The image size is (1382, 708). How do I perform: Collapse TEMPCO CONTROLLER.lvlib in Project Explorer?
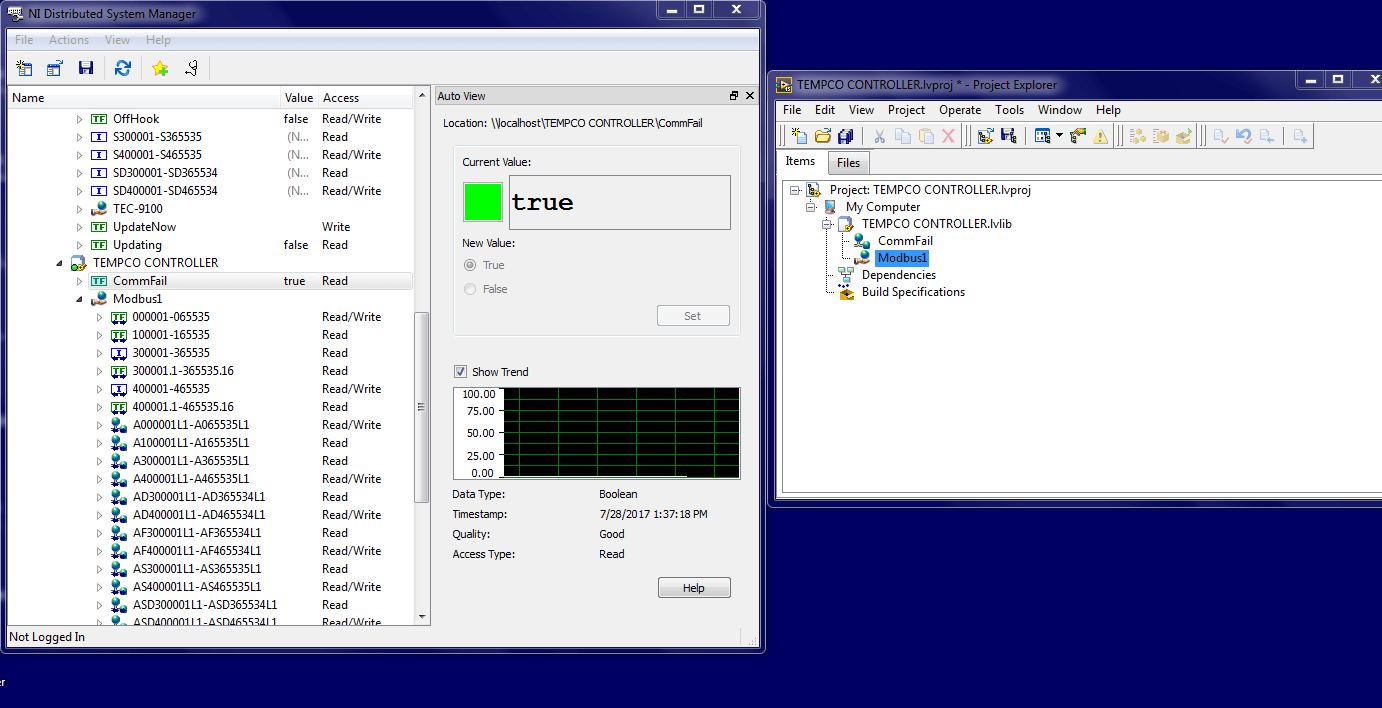click(x=827, y=224)
